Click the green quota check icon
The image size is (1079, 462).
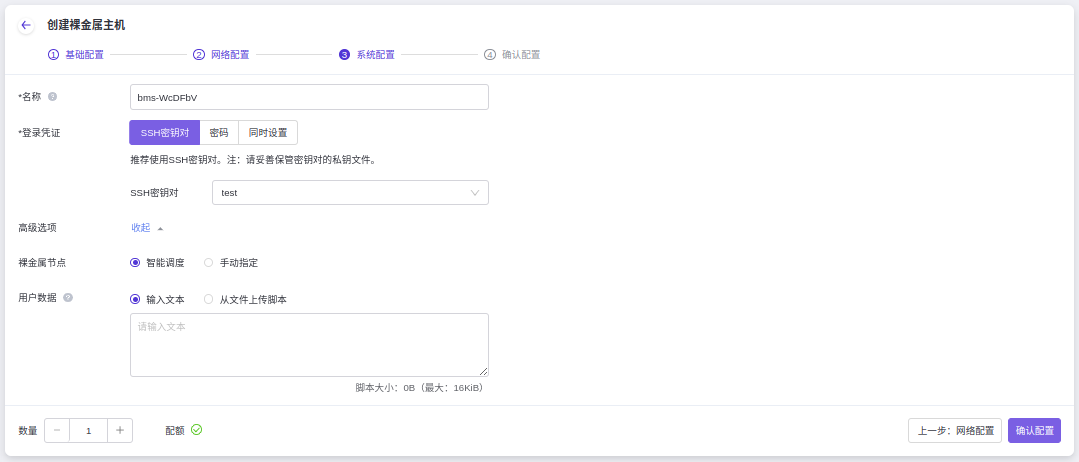pyautogui.click(x=196, y=430)
